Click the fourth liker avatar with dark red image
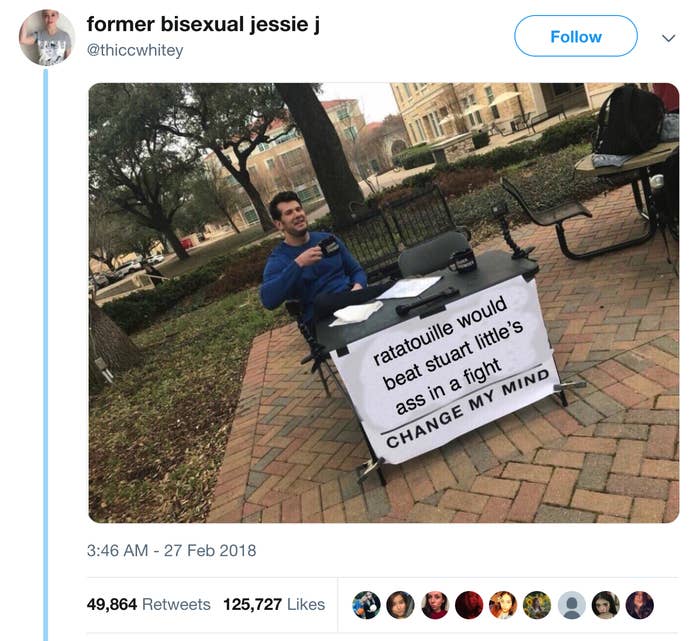Screen dimensions: 700x641 (469, 605)
